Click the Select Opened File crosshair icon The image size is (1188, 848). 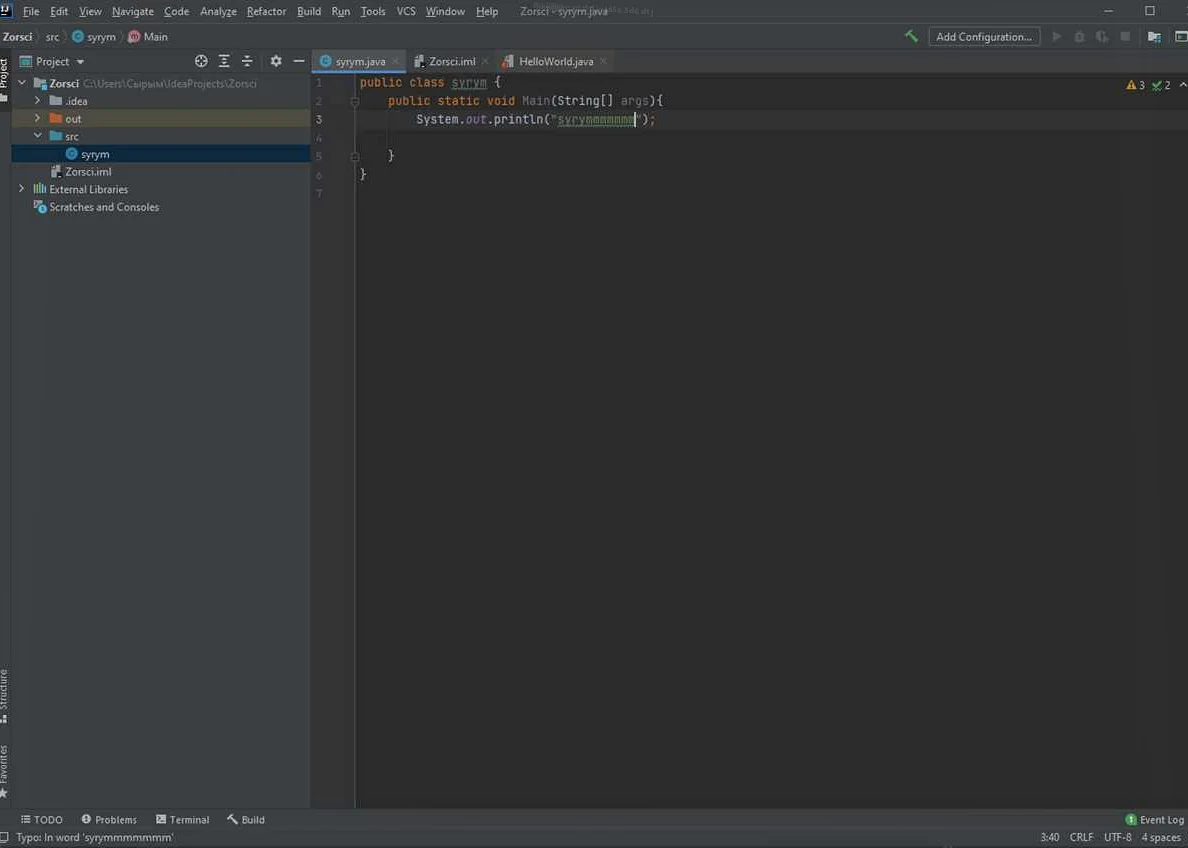pos(200,61)
